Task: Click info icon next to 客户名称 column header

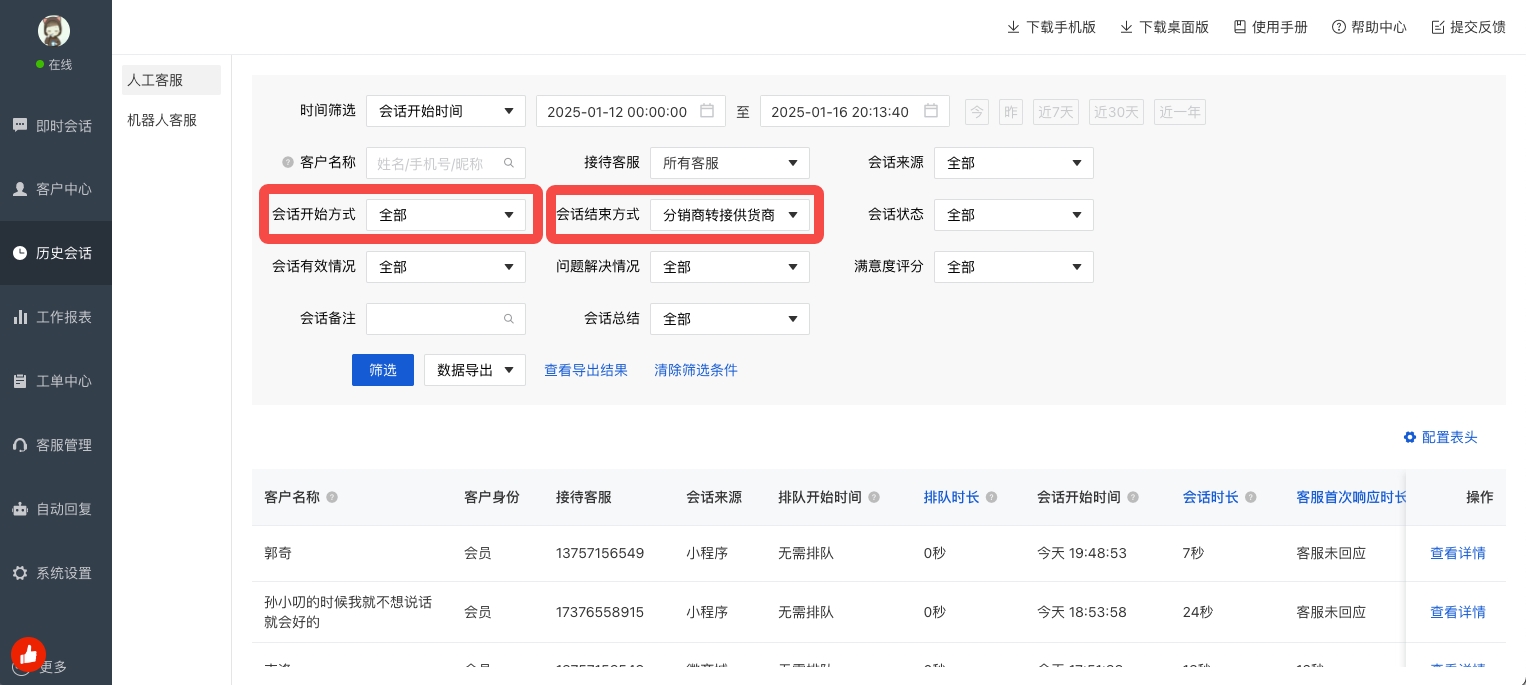Action: pos(332,497)
